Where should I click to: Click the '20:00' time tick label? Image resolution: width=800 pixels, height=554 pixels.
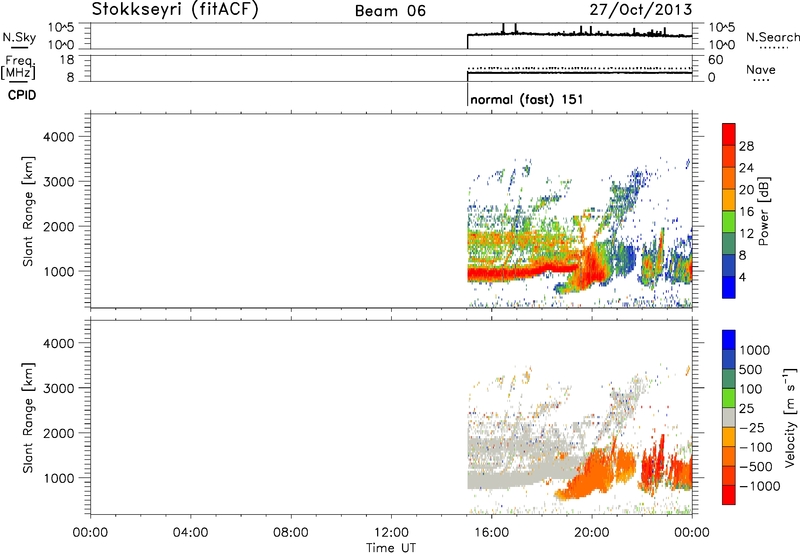(x=592, y=533)
